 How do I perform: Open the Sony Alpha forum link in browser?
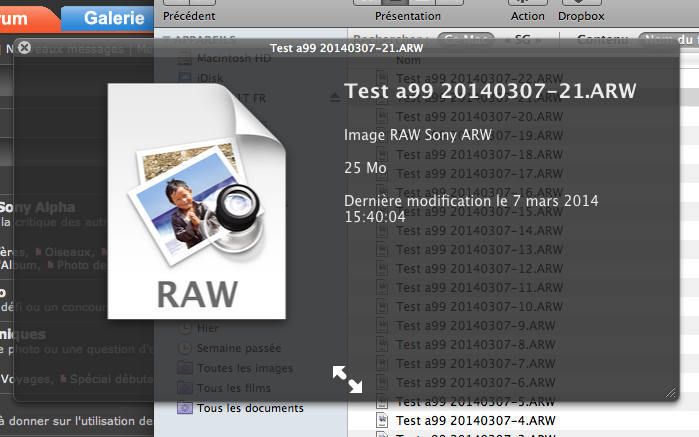[x=37, y=207]
